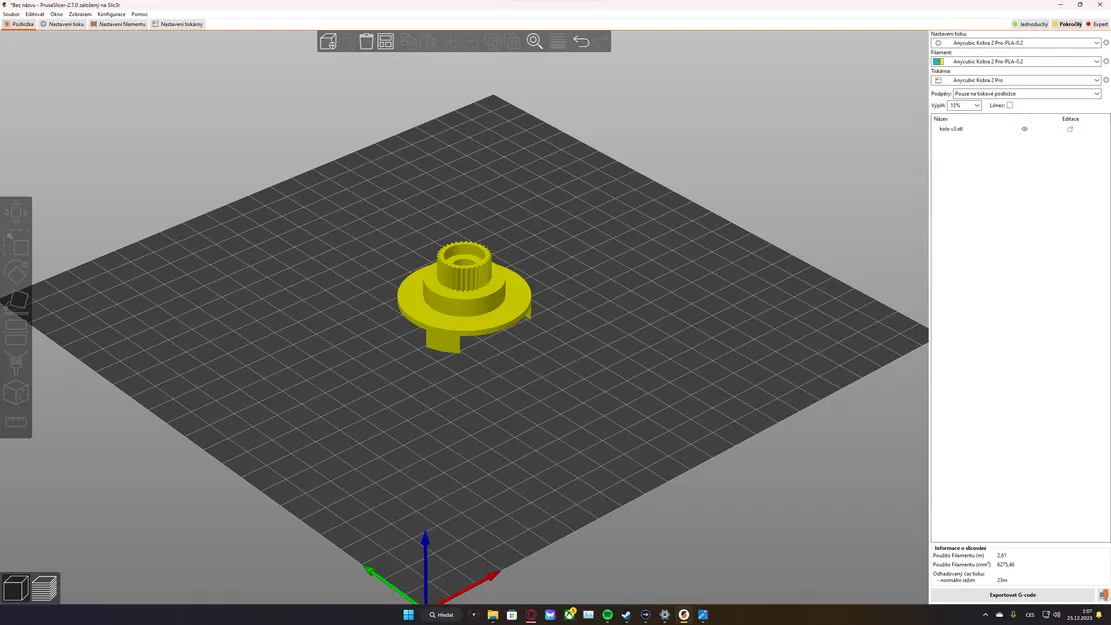Click Exportovat G-code button
The height and width of the screenshot is (625, 1111).
(1013, 595)
